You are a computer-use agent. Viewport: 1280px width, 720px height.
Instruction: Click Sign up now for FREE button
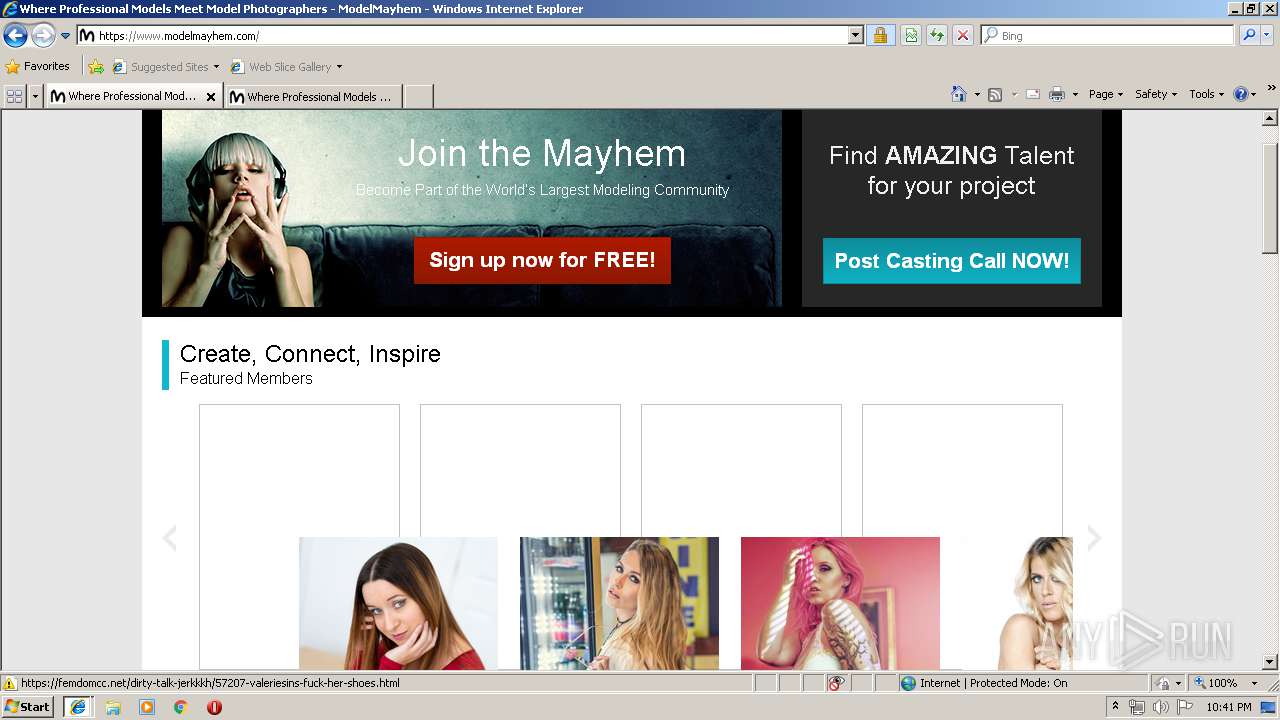click(542, 260)
